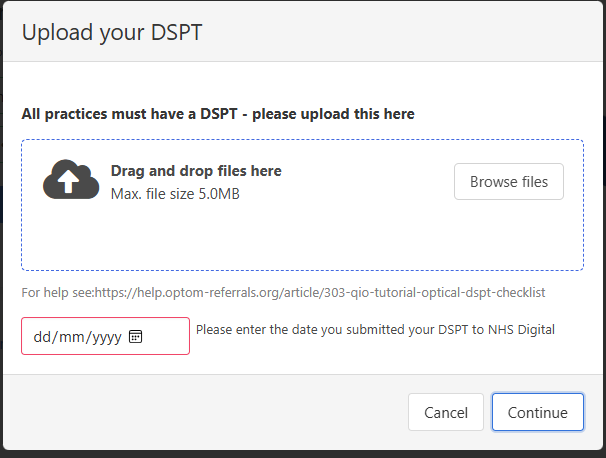
Task: Click the drag and drop files area
Action: tap(302, 205)
